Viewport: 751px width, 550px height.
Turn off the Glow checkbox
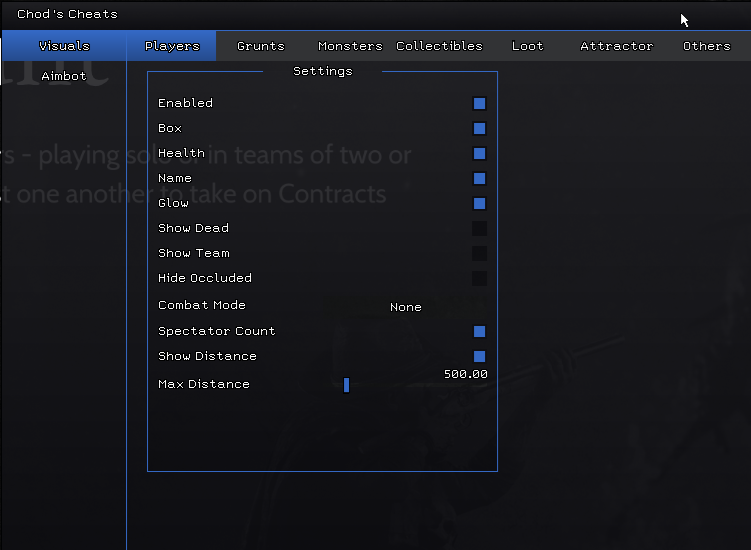479,204
